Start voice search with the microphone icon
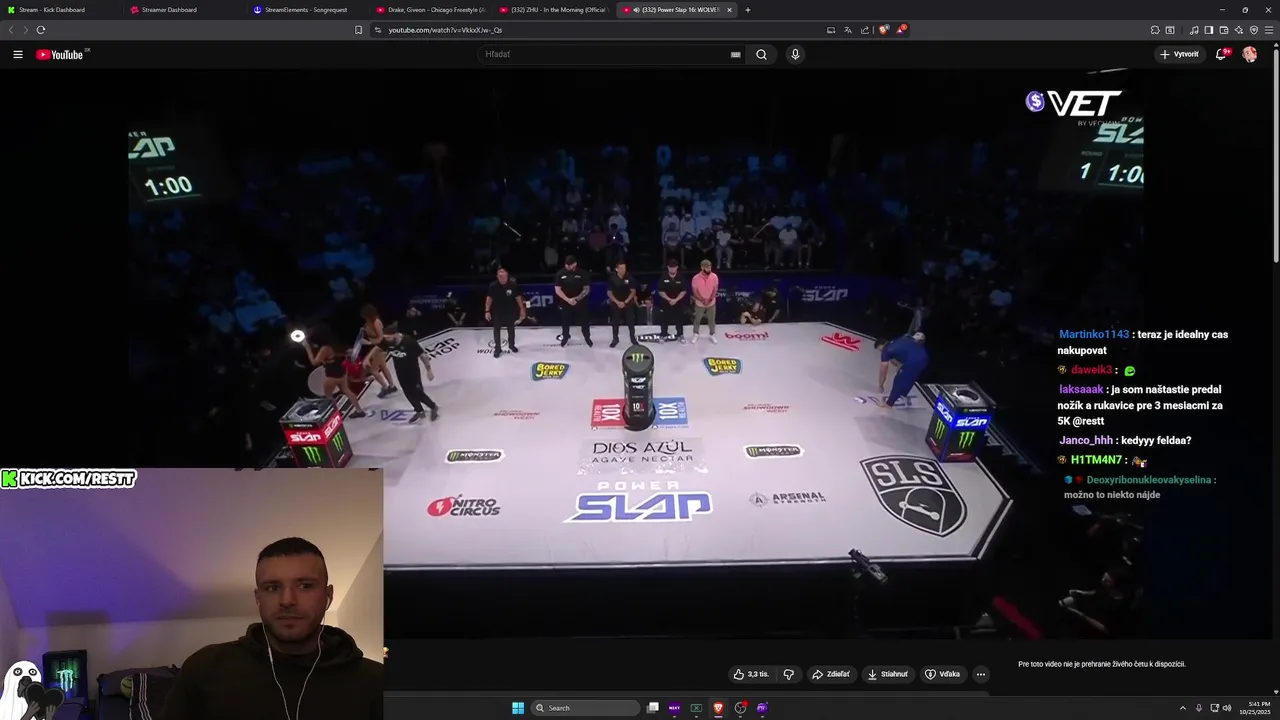The width and height of the screenshot is (1280, 720). tap(795, 54)
